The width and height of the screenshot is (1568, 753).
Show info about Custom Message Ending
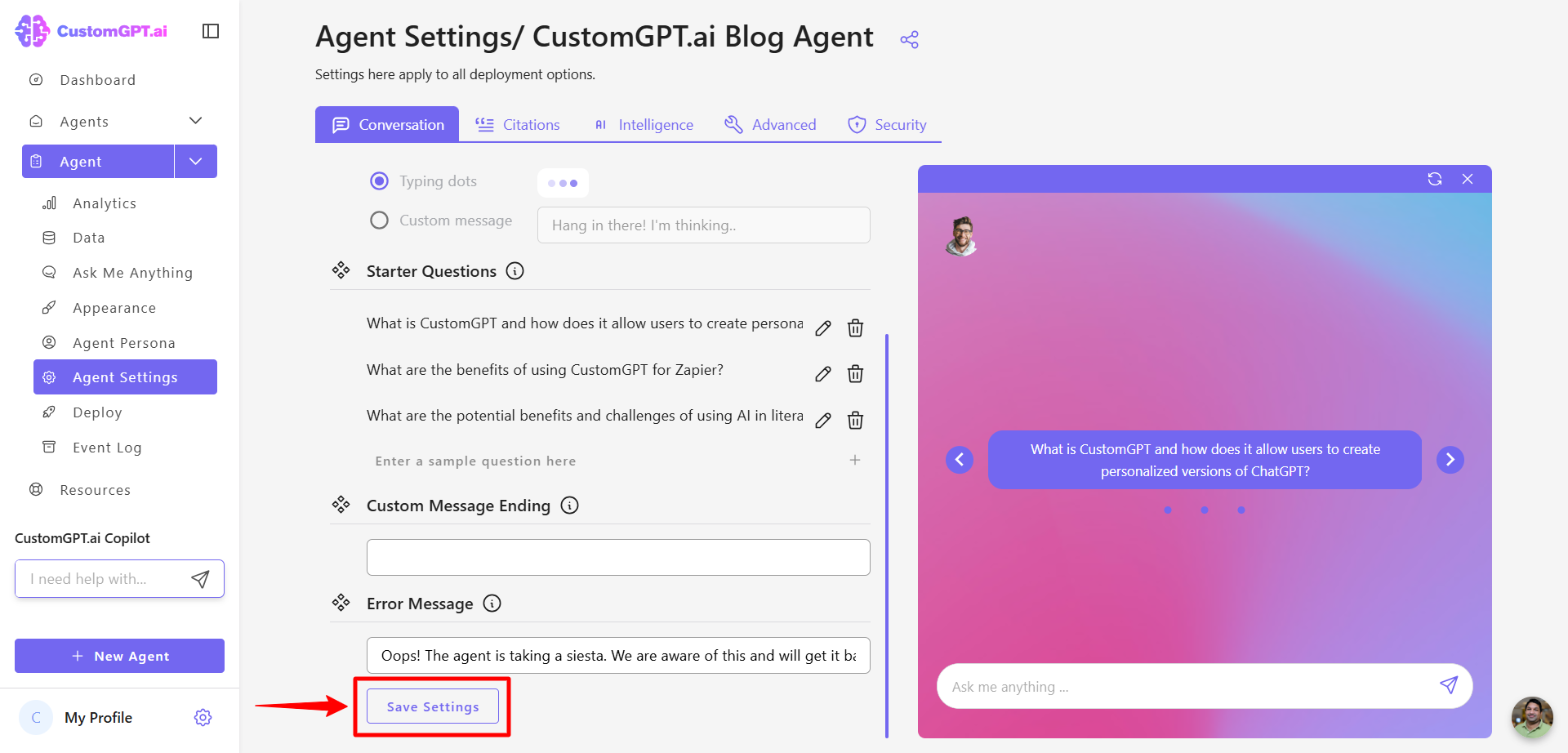point(570,506)
